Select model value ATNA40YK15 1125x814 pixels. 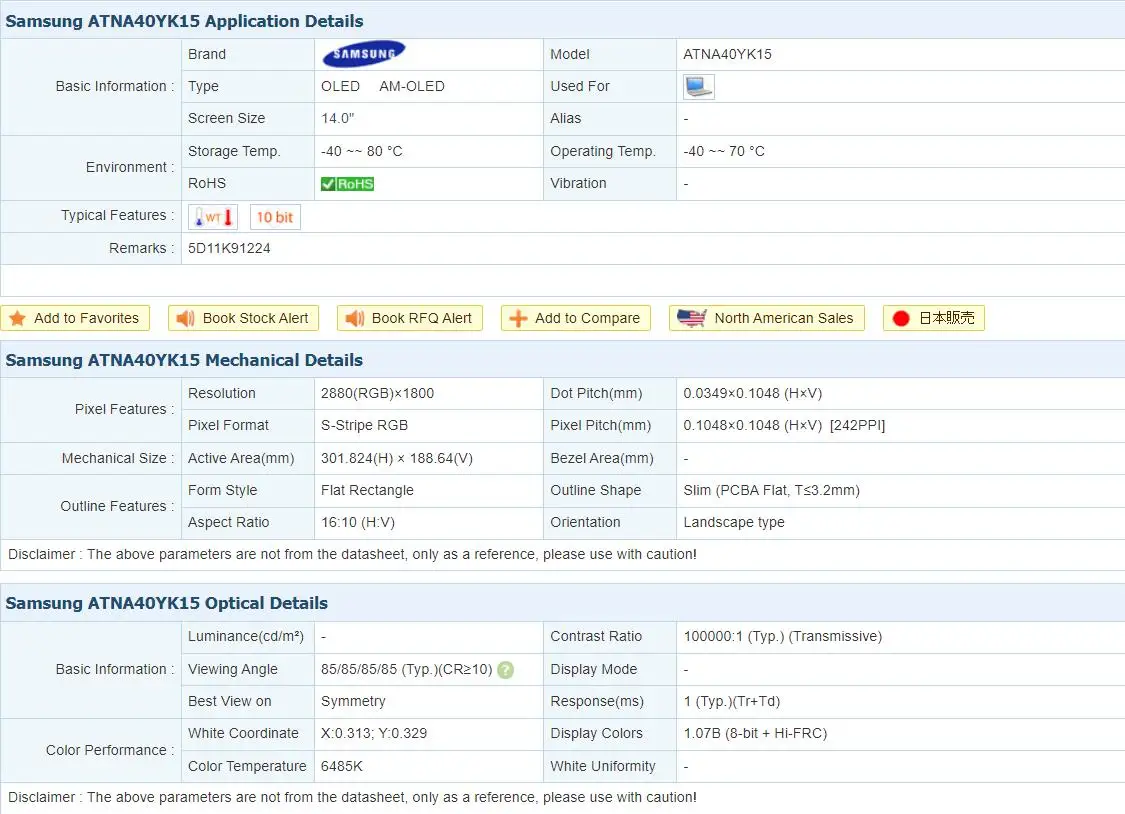[727, 55]
